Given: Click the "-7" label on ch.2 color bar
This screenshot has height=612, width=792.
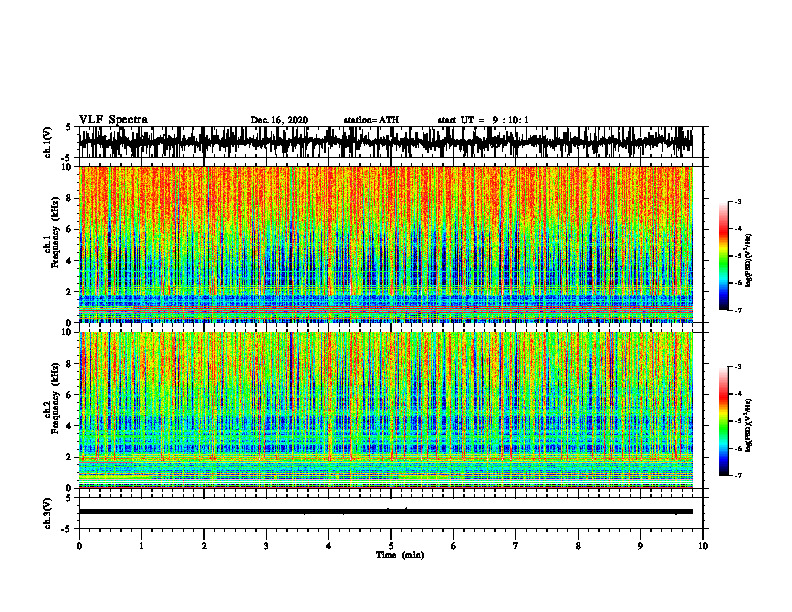Looking at the screenshot, I should (738, 475).
